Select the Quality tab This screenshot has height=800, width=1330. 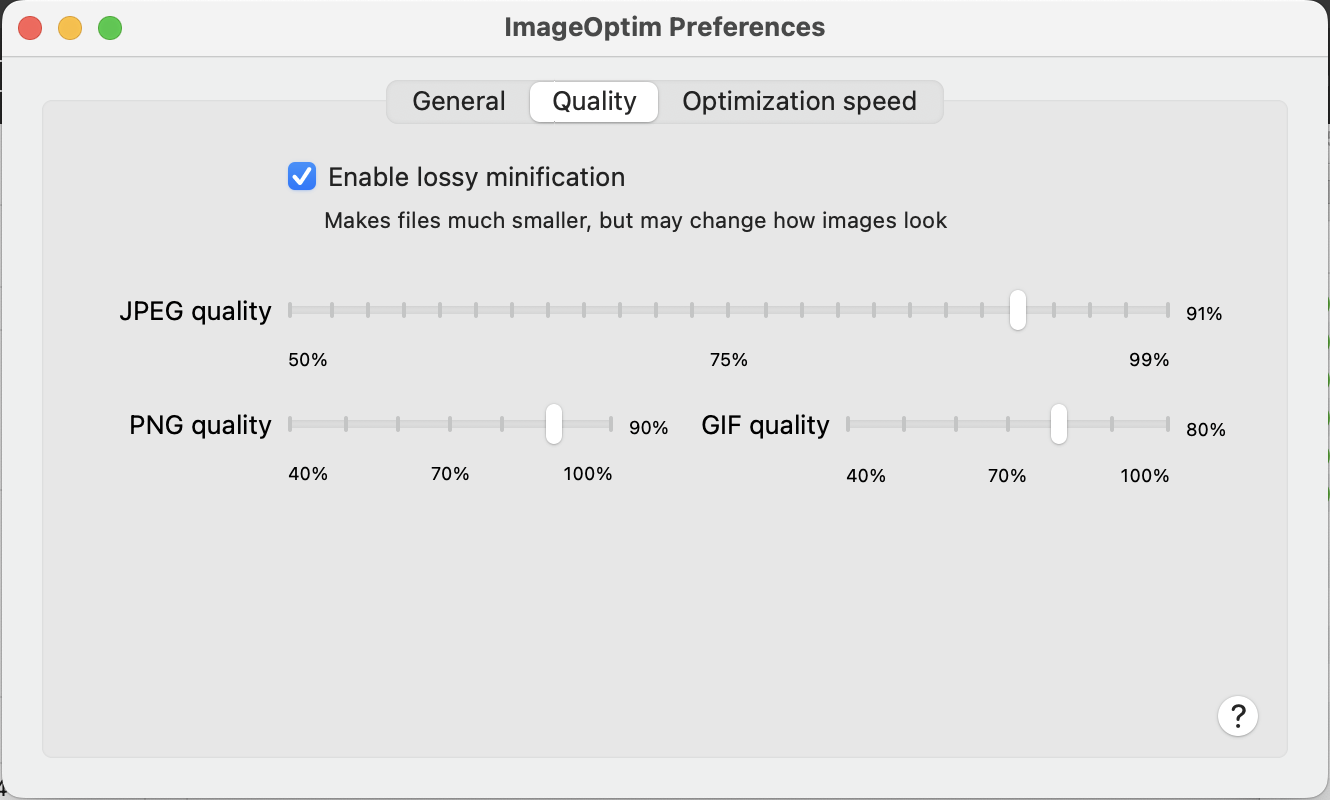(x=594, y=102)
